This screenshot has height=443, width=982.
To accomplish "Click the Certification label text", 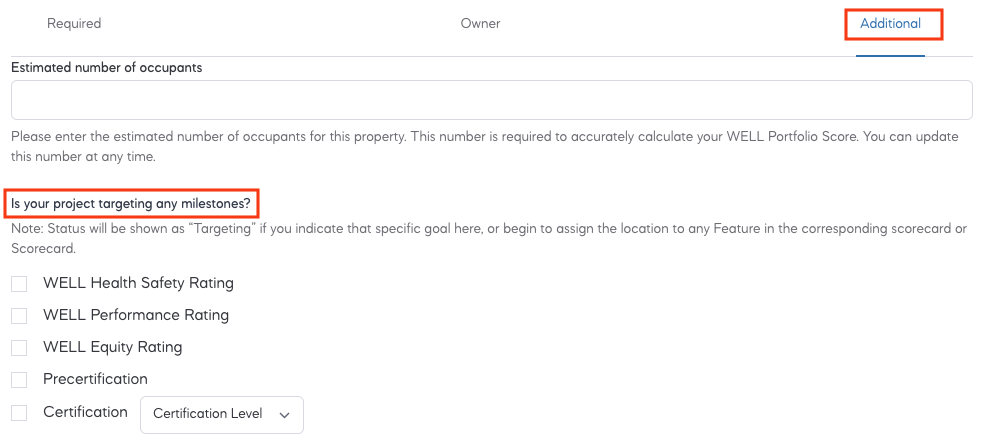I will coord(85,411).
